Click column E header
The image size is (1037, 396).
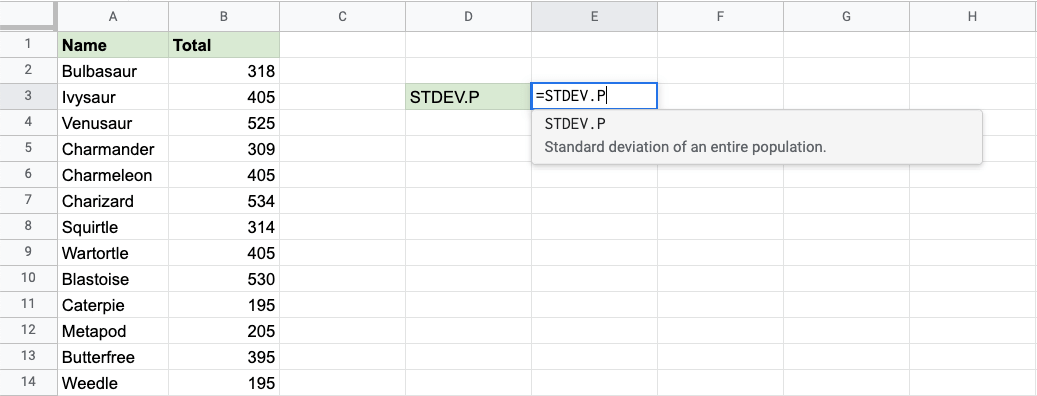[x=594, y=17]
